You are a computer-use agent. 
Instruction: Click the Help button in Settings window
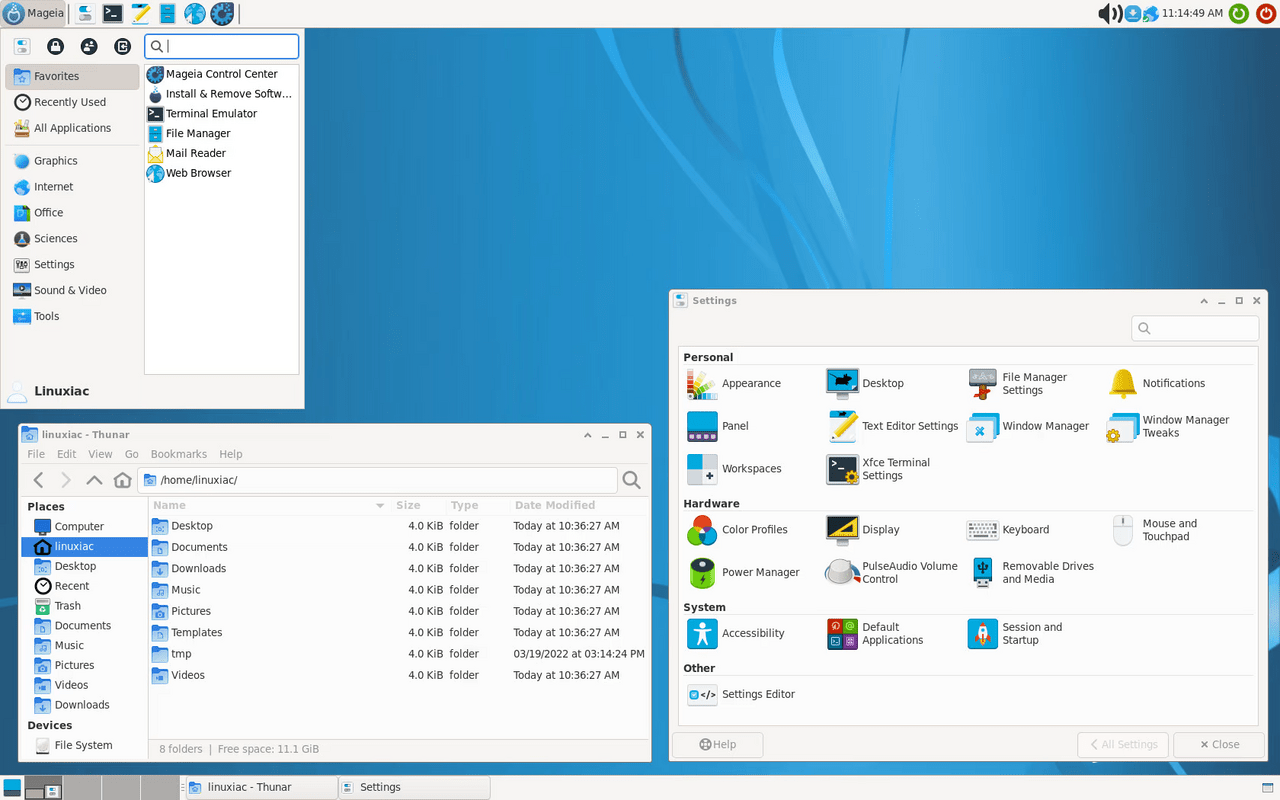pyautogui.click(x=717, y=744)
